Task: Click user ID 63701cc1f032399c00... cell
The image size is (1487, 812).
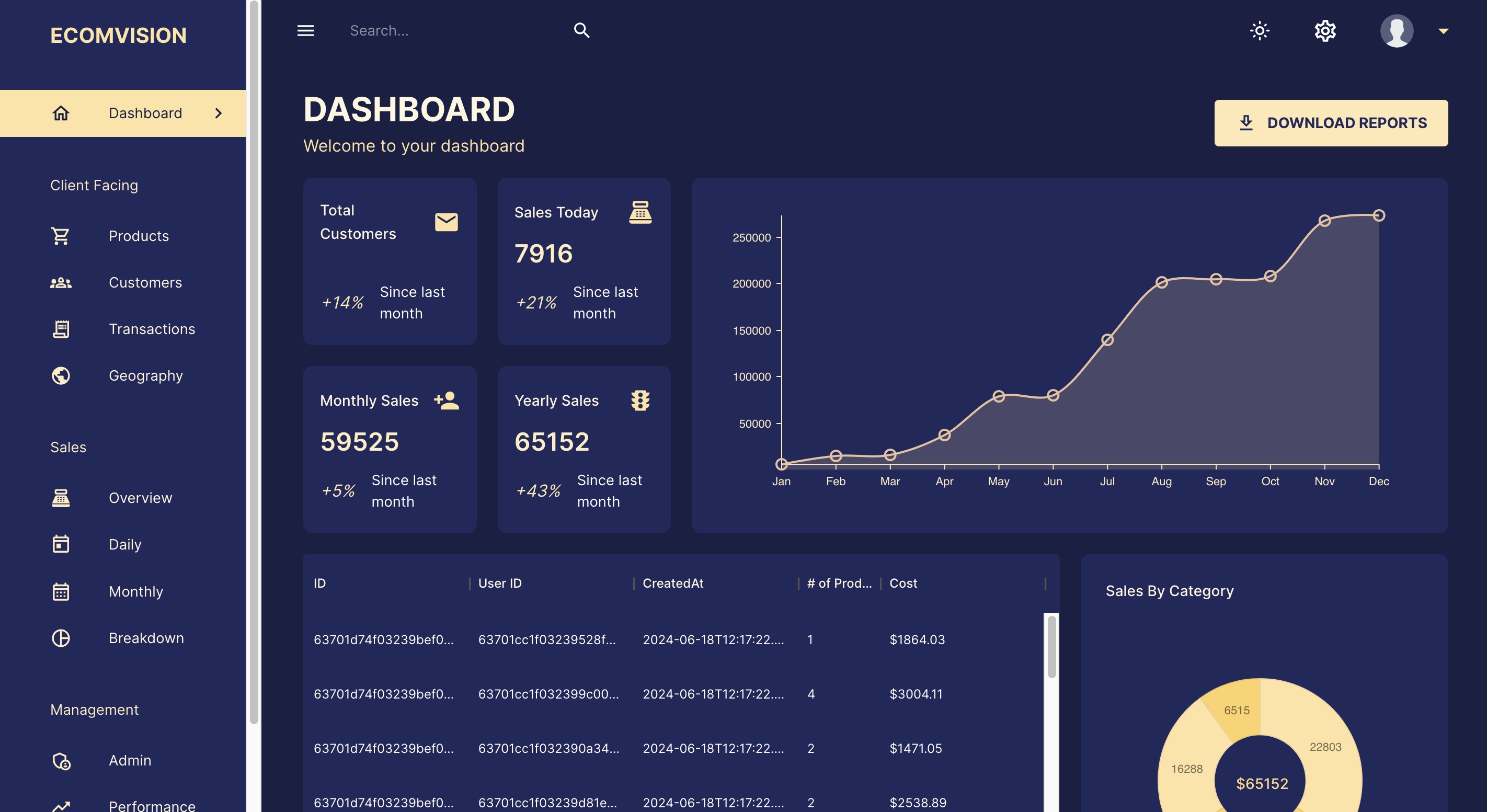Action: pos(548,694)
